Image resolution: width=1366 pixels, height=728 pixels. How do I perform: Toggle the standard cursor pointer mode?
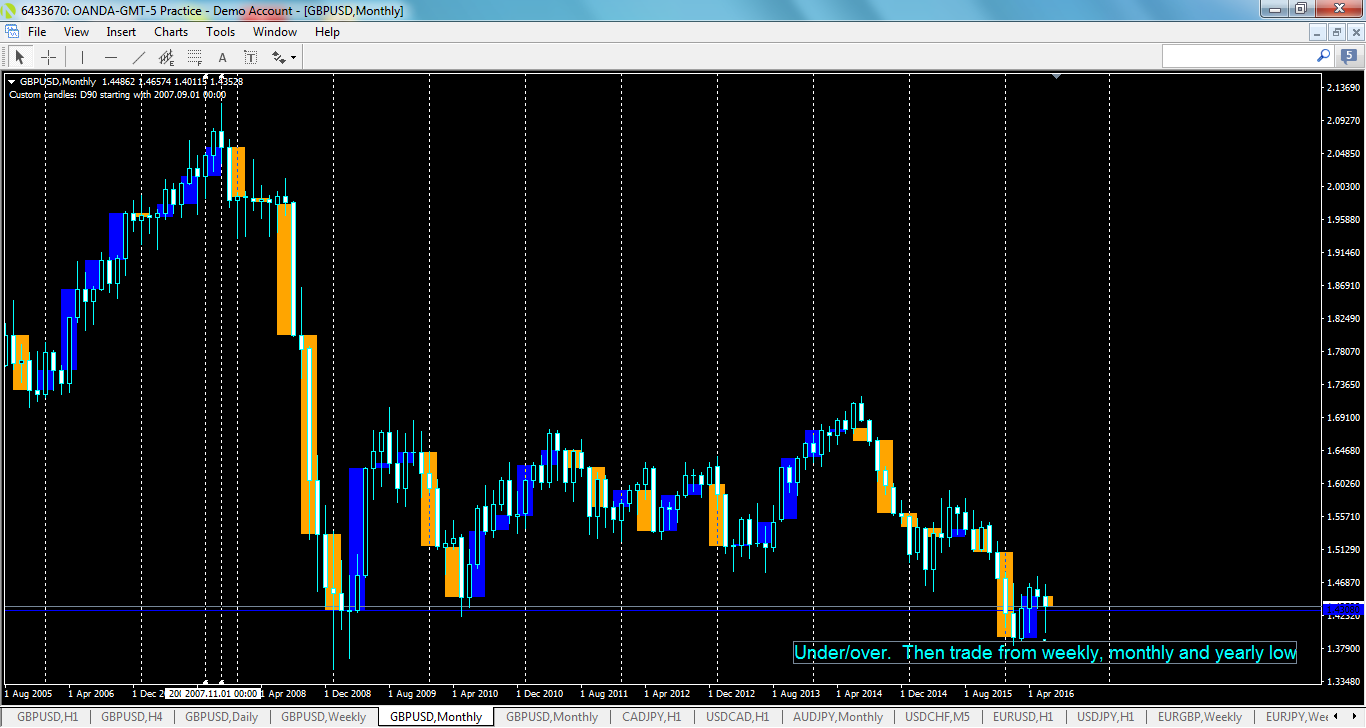point(20,57)
